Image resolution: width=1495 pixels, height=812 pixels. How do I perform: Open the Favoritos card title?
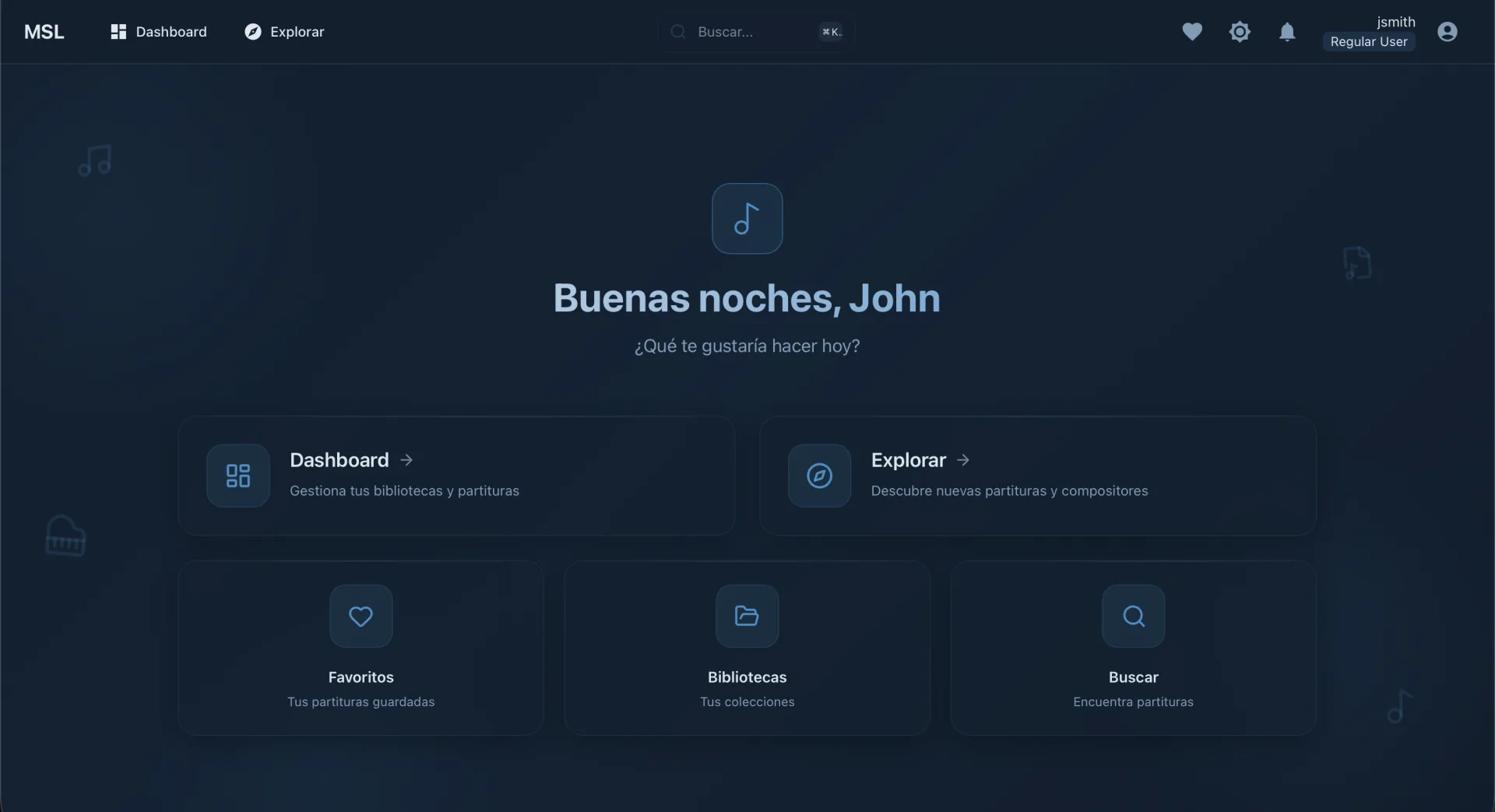(361, 677)
